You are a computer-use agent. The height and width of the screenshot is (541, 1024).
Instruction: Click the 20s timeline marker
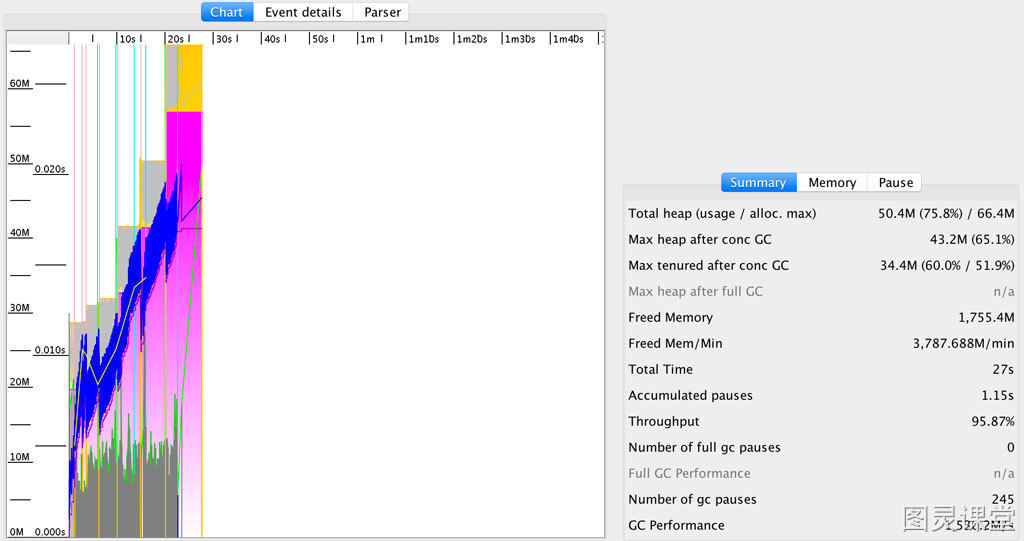click(176, 39)
